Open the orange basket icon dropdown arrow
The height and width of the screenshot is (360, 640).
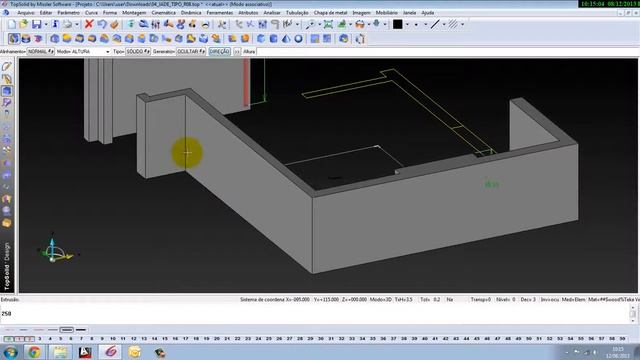(369, 24)
